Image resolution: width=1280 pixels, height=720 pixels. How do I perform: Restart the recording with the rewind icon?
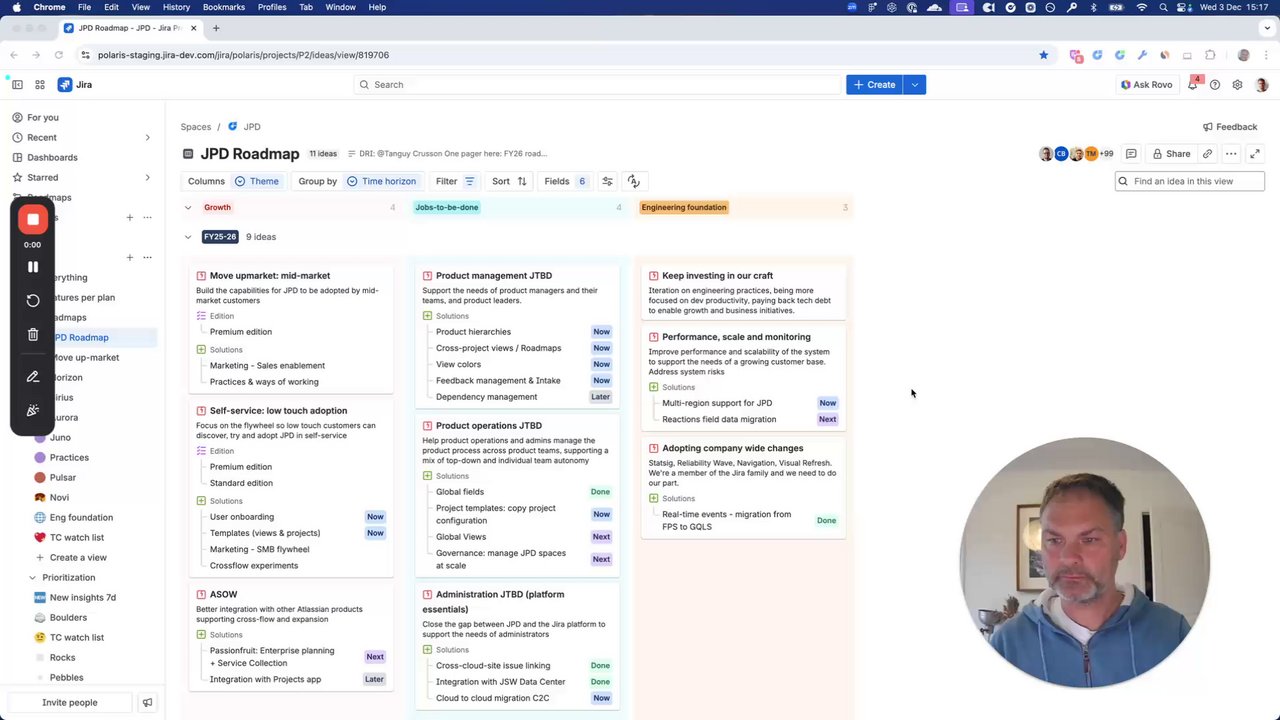click(x=33, y=301)
